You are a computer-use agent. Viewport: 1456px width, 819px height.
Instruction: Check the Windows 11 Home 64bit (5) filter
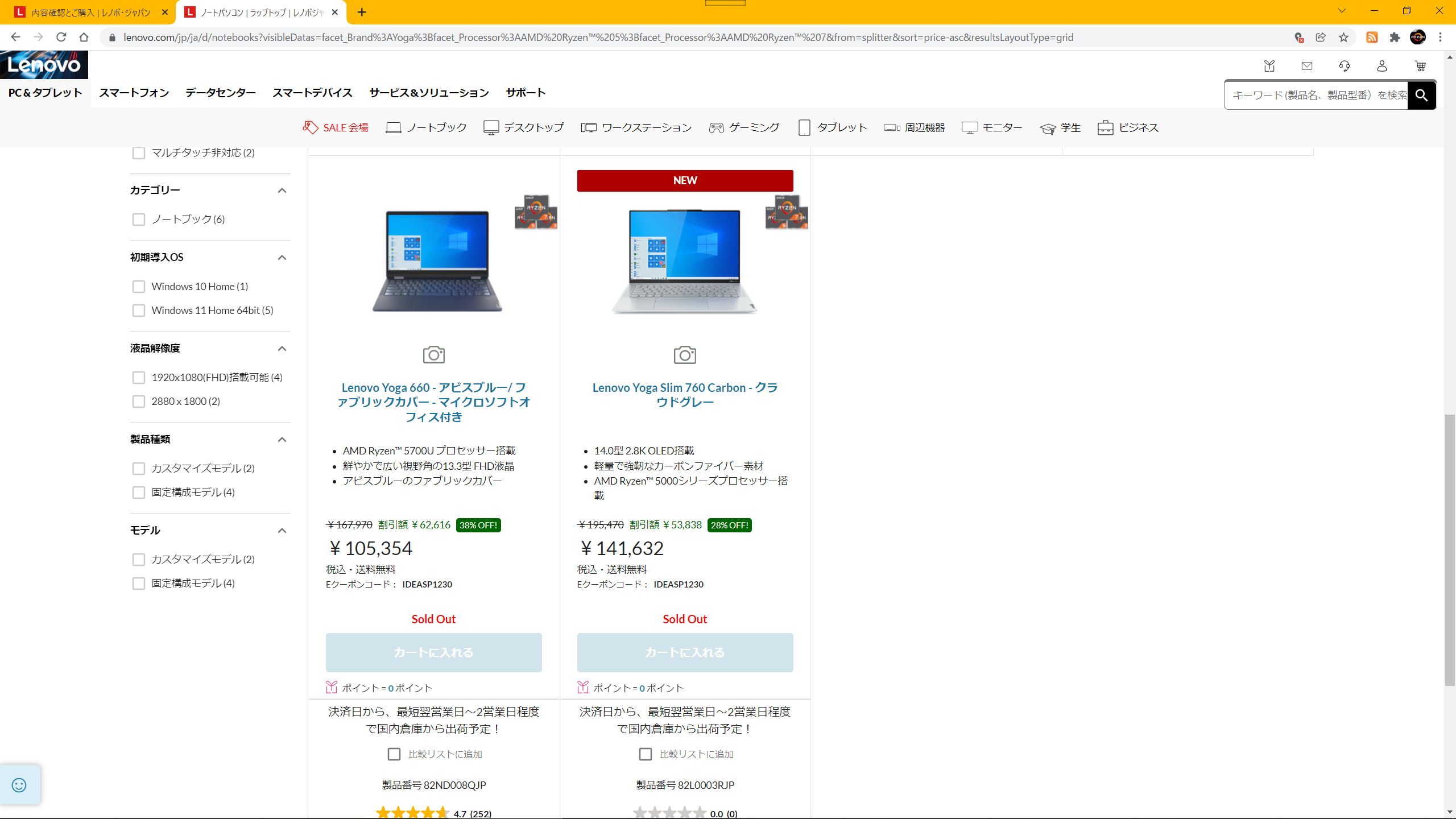pos(139,311)
